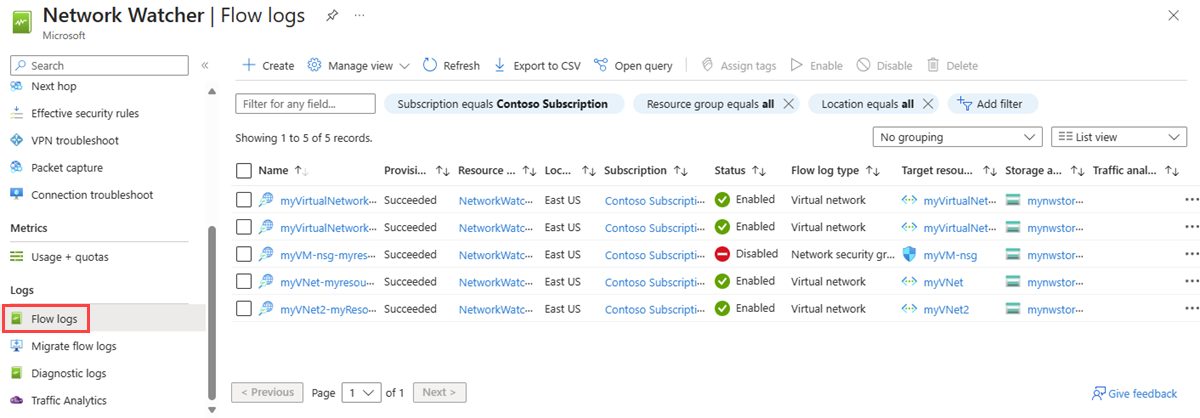The height and width of the screenshot is (418, 1200).
Task: Open Connection troubleshoot
Action: pos(92,194)
